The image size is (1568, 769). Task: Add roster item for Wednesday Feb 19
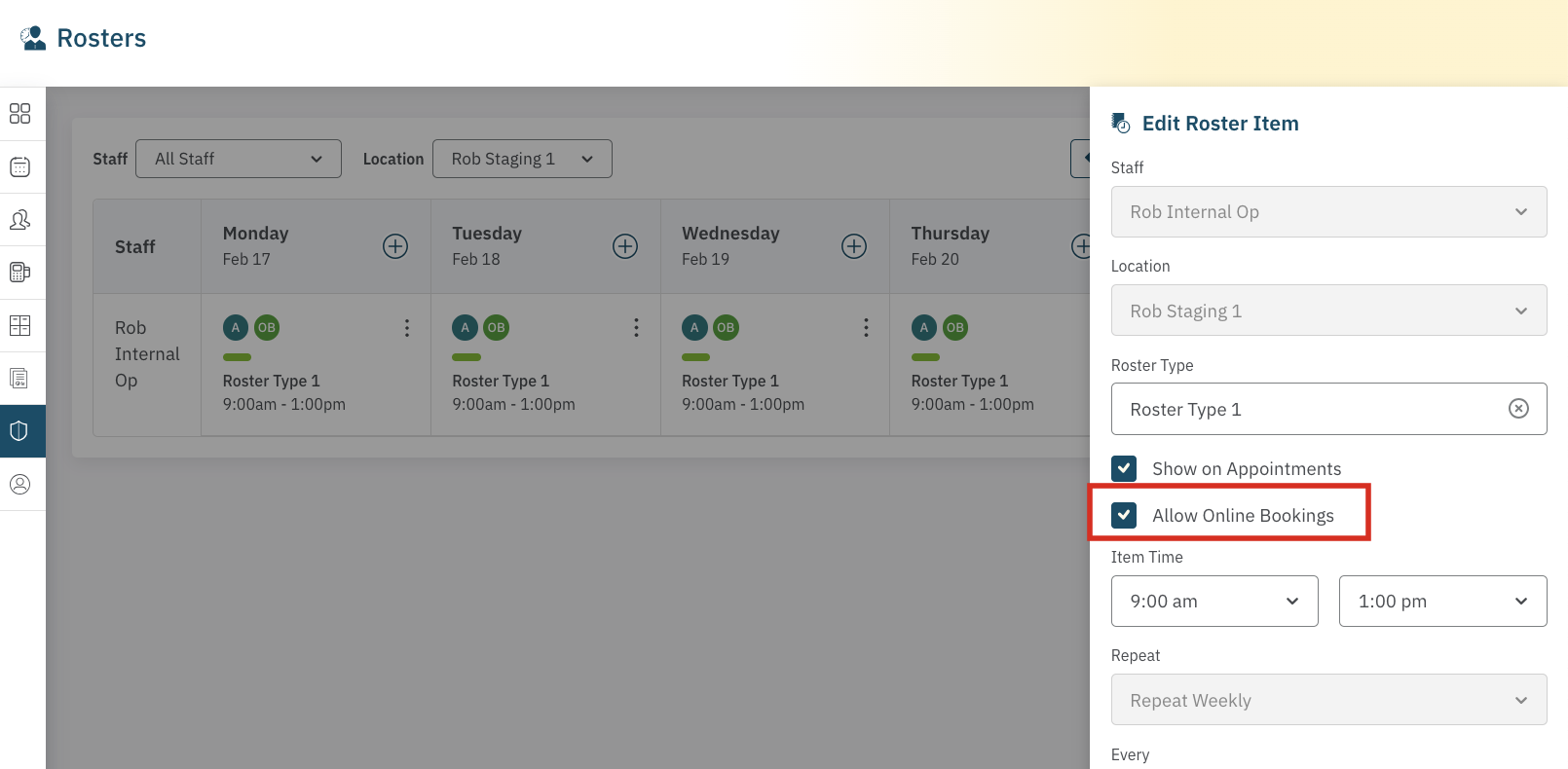click(854, 246)
